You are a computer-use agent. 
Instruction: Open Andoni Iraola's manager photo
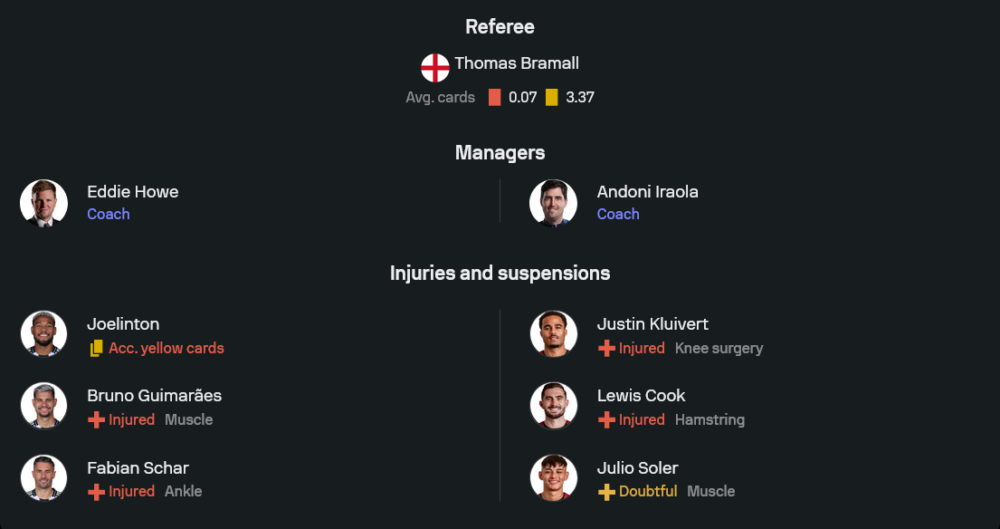pos(554,203)
